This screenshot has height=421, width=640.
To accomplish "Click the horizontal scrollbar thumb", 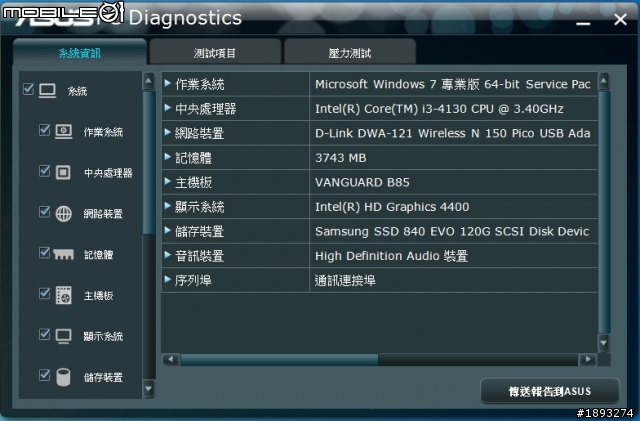I will click(x=280, y=359).
